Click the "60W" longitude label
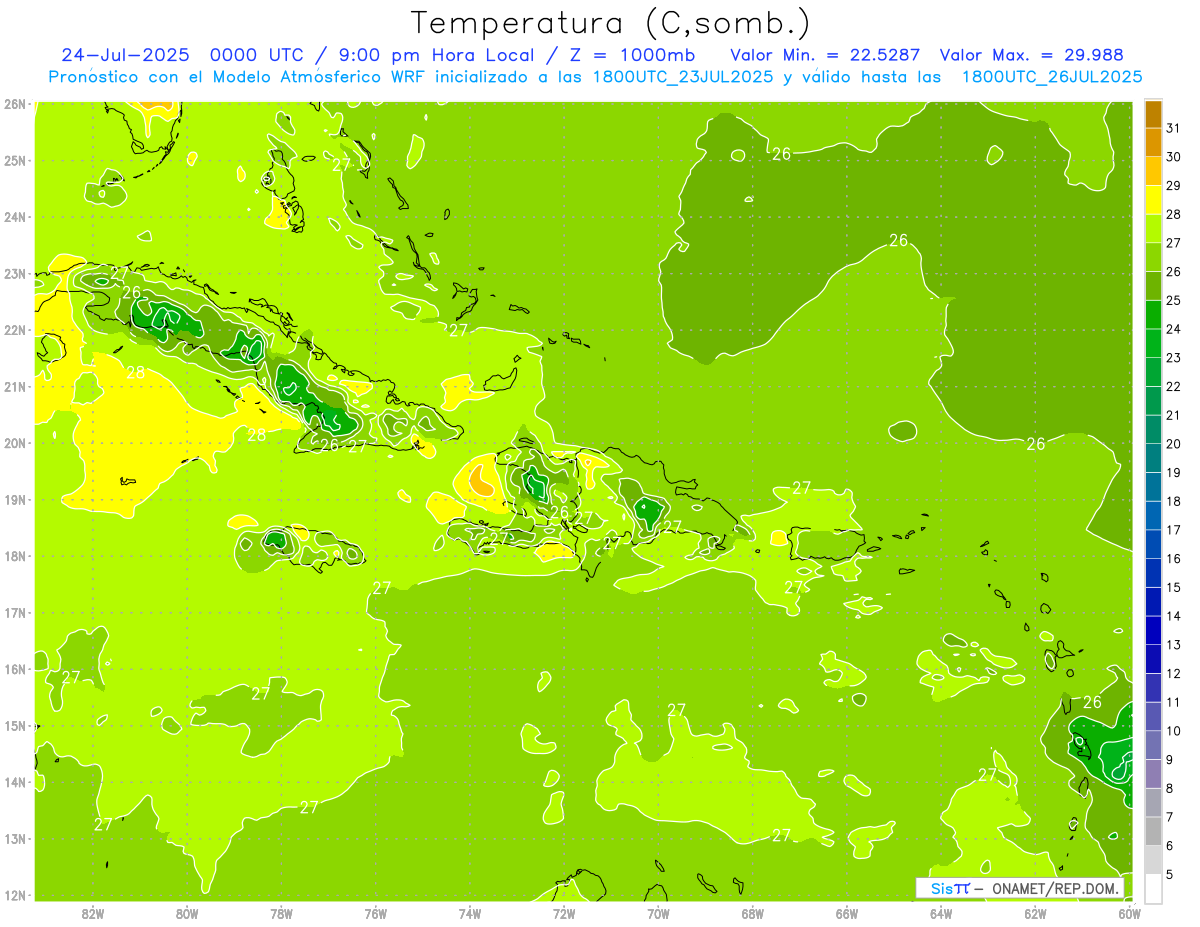Viewport: 1200px width, 927px height. click(x=1130, y=914)
